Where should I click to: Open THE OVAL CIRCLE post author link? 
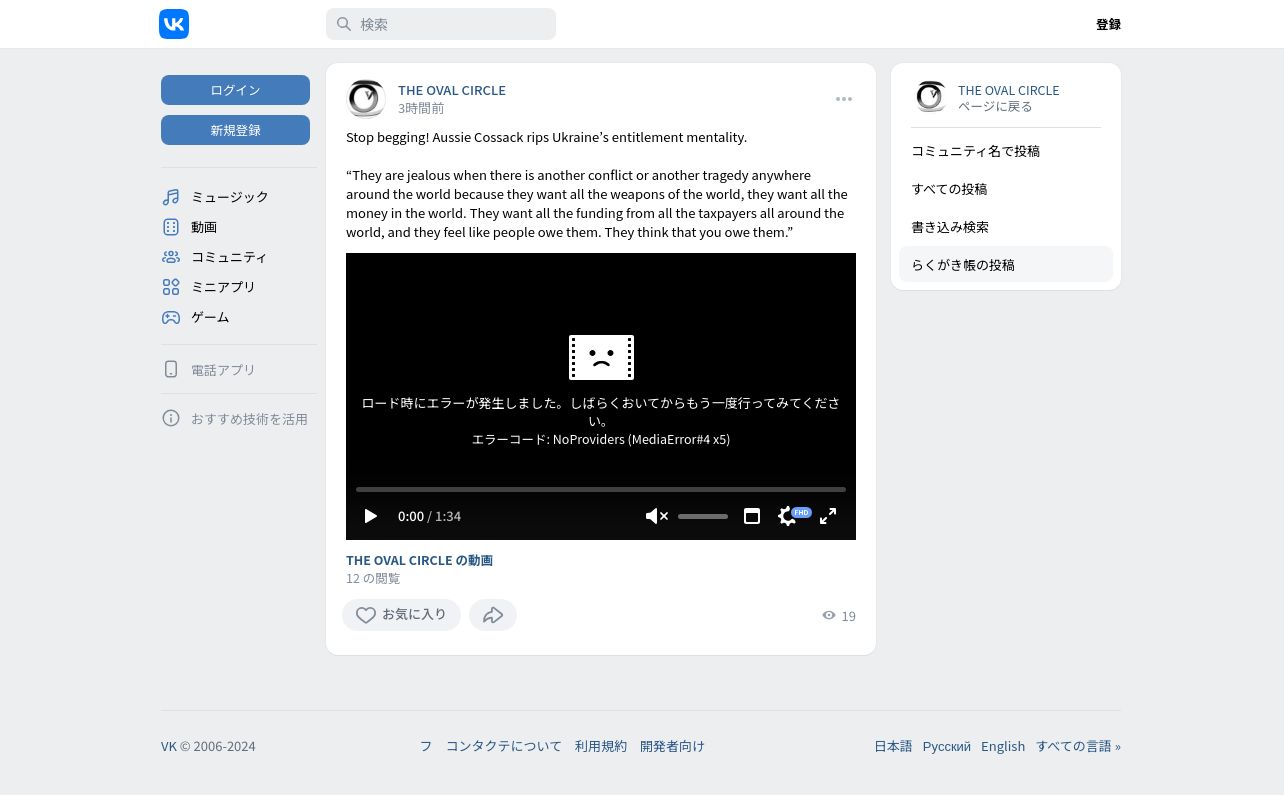(x=452, y=90)
